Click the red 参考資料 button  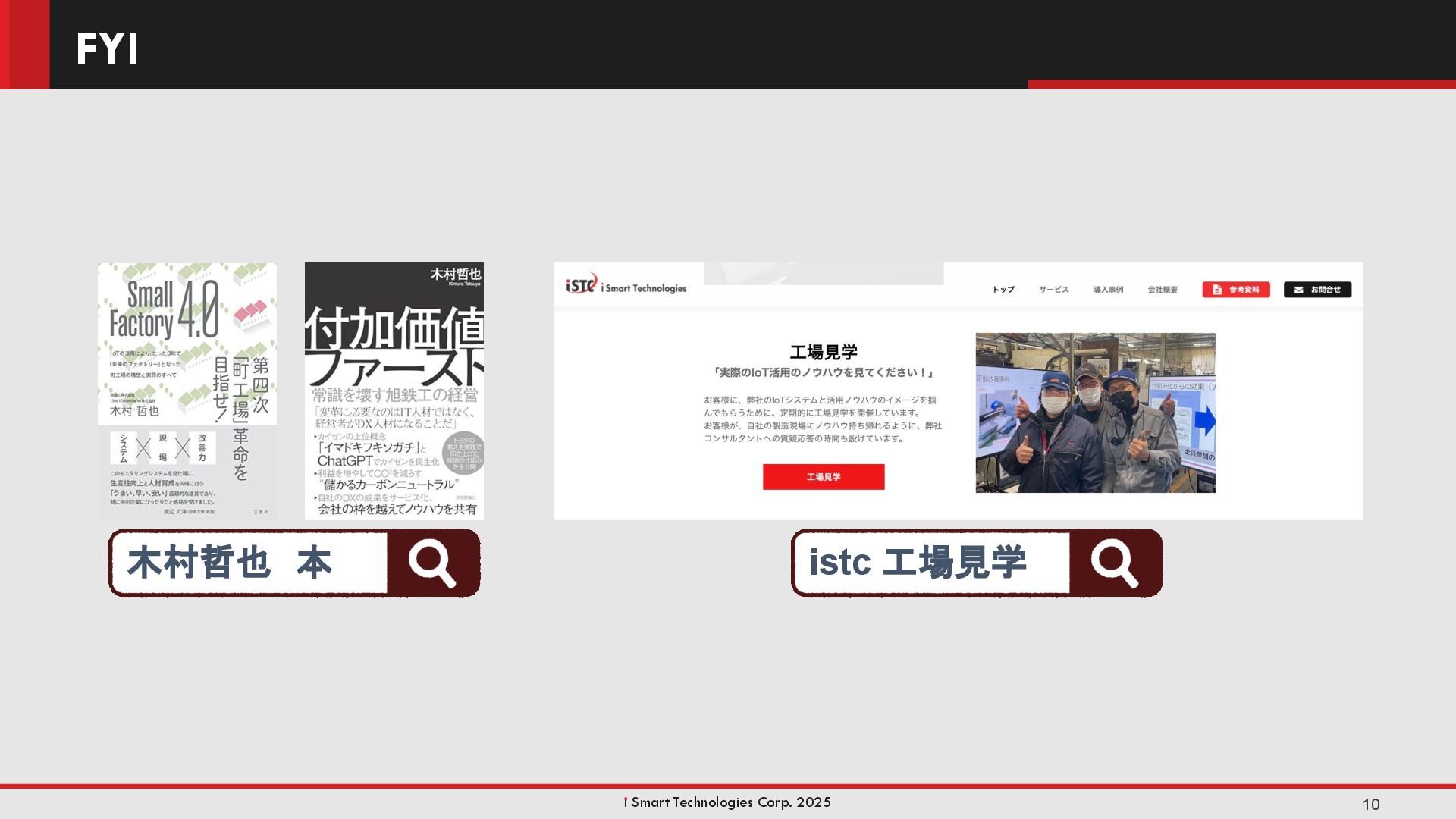(x=1236, y=290)
